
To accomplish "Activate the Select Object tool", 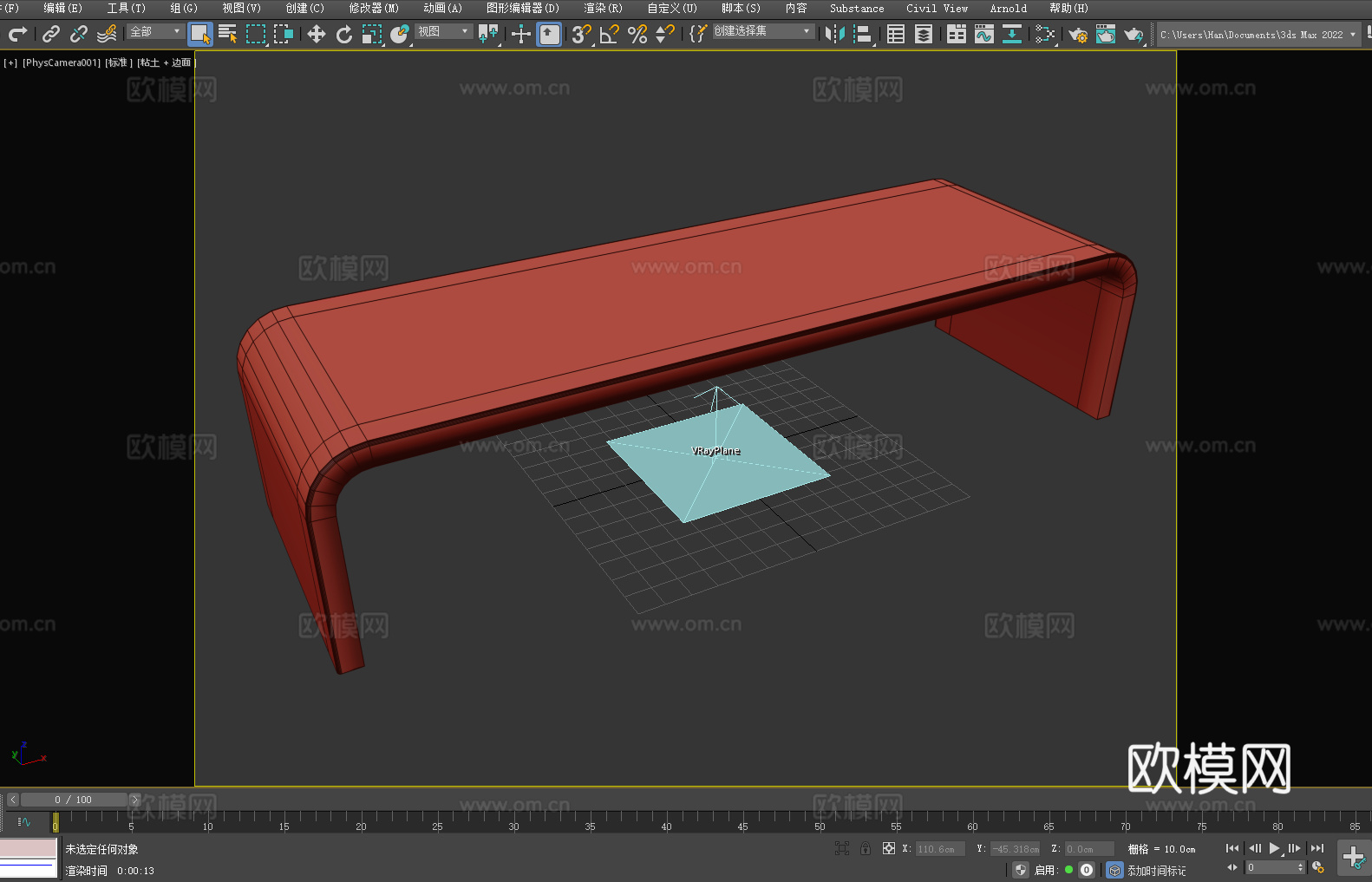I will pos(200,34).
